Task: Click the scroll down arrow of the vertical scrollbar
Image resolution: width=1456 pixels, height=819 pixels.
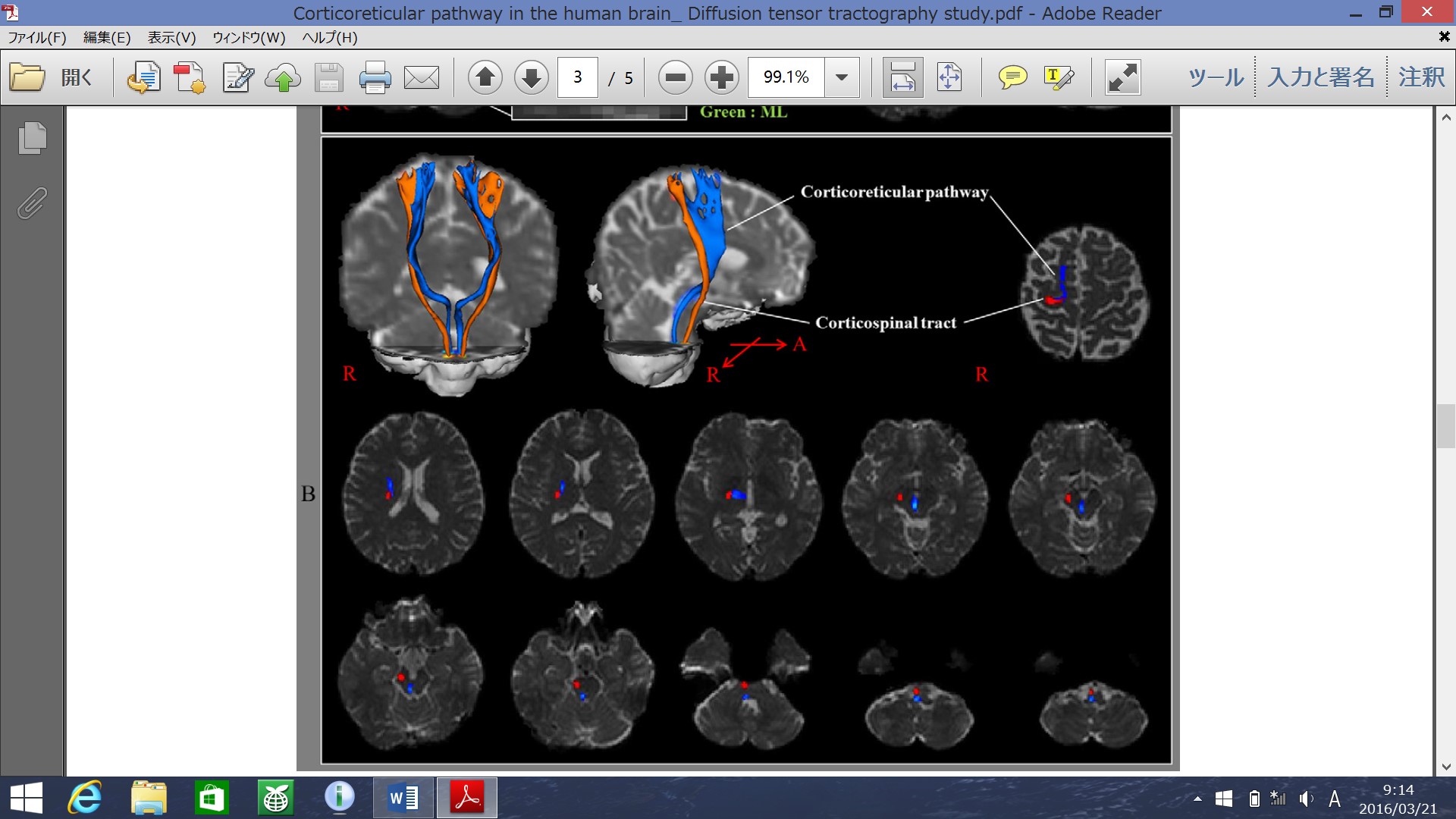Action: [x=1446, y=767]
